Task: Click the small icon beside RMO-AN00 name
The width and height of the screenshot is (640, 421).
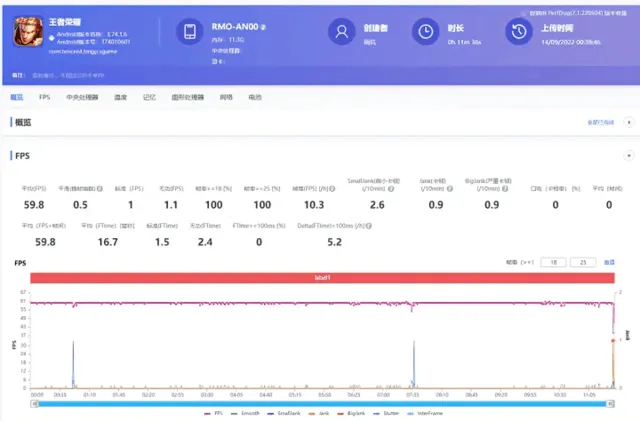Action: coord(264,26)
